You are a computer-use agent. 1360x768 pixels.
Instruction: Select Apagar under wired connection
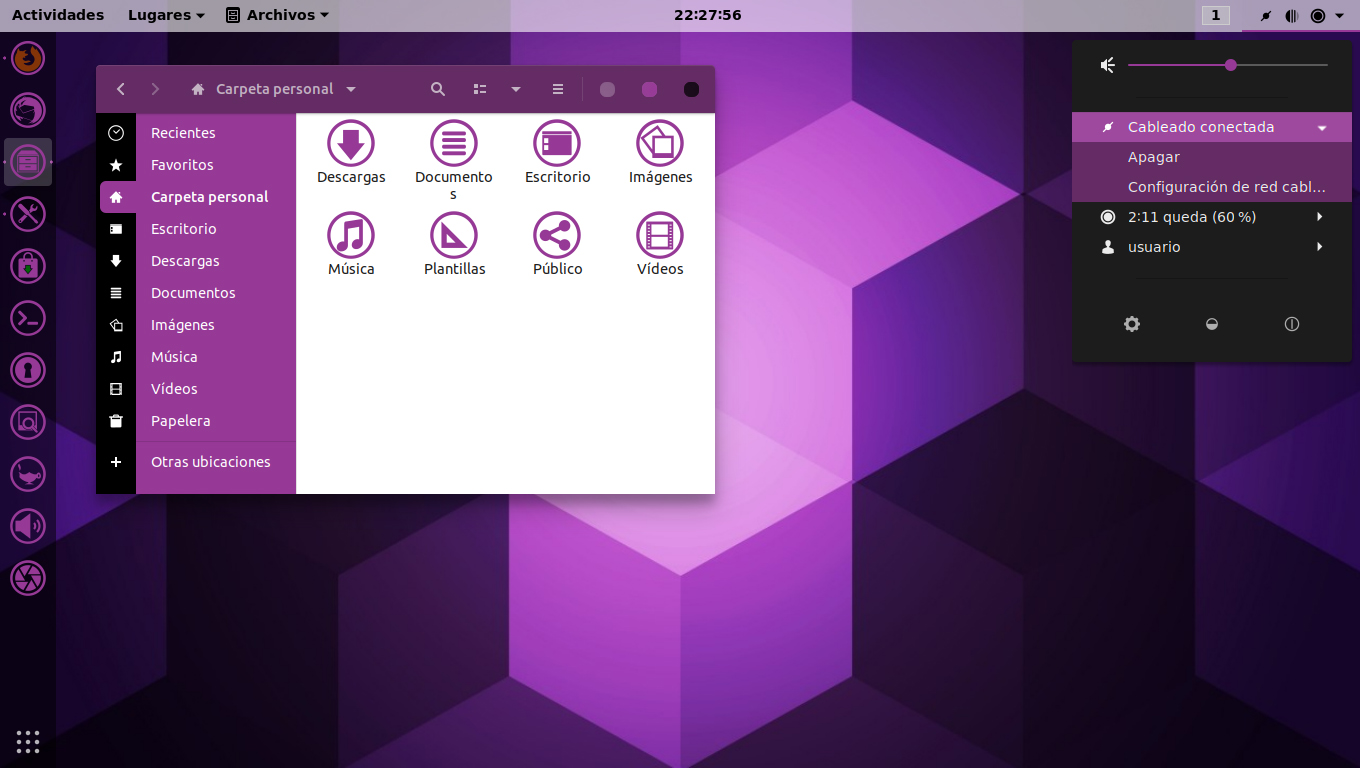[1212, 157]
